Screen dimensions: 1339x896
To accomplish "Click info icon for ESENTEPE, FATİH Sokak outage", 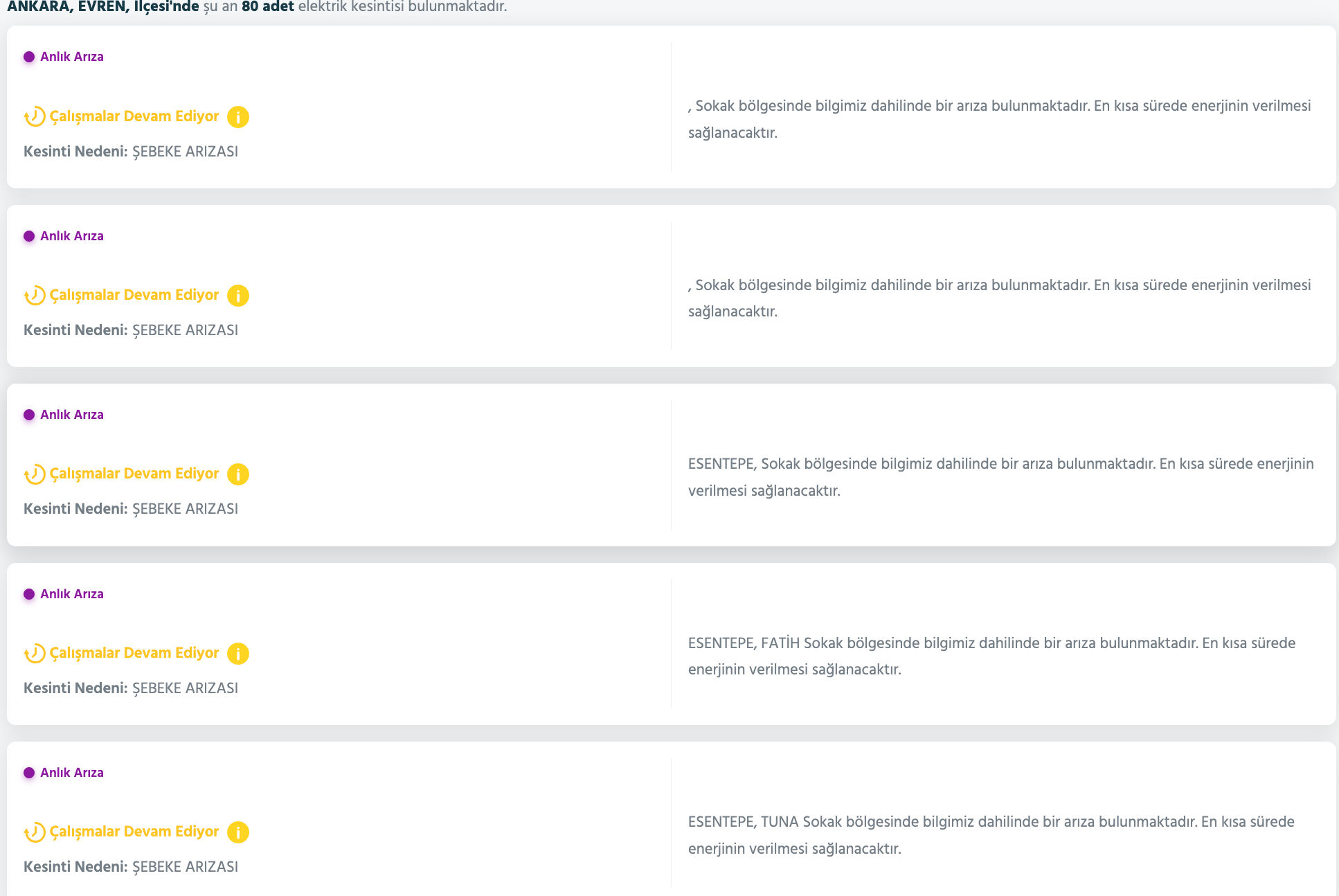I will coord(237,654).
